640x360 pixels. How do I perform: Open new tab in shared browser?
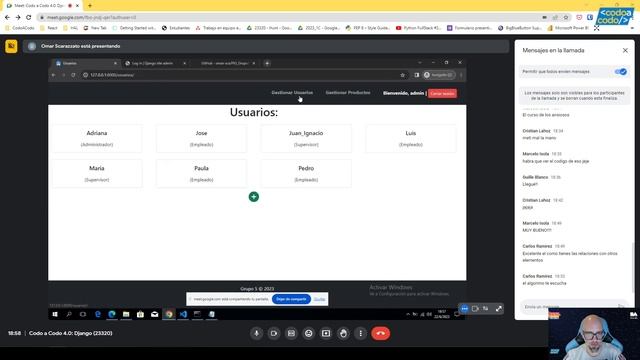pyautogui.click(x=267, y=63)
